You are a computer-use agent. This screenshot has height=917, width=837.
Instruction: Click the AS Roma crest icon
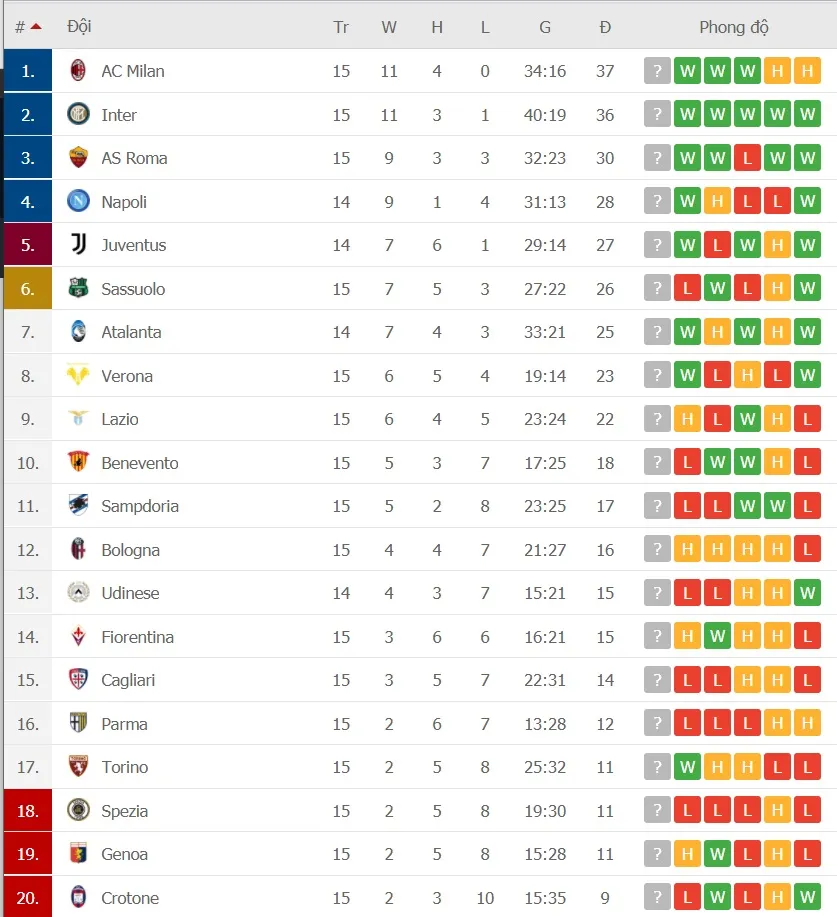tap(78, 158)
